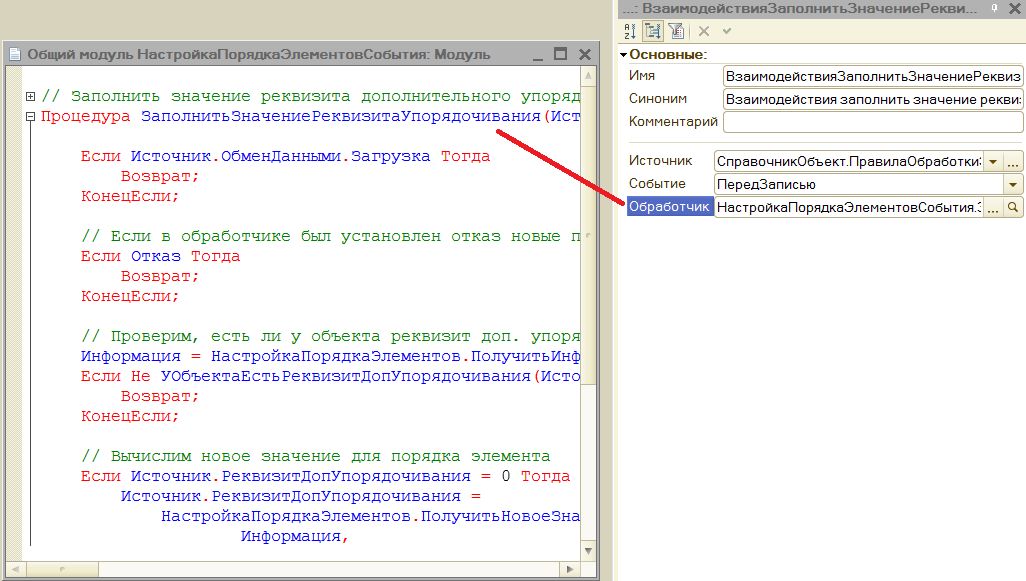
Task: Click the cancel (X) icon in properties toolbar
Action: click(x=704, y=31)
